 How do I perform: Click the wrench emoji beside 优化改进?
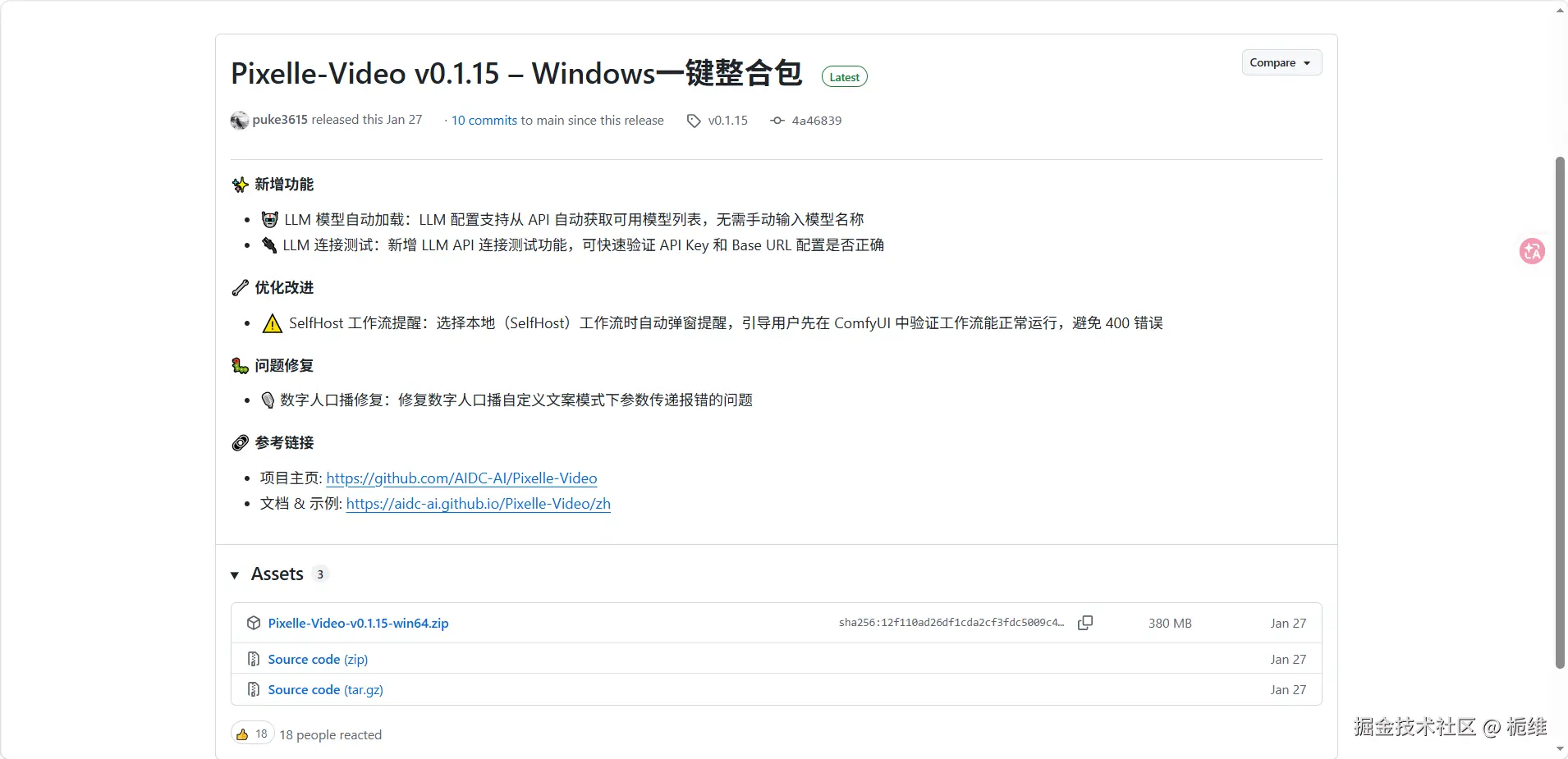[240, 288]
